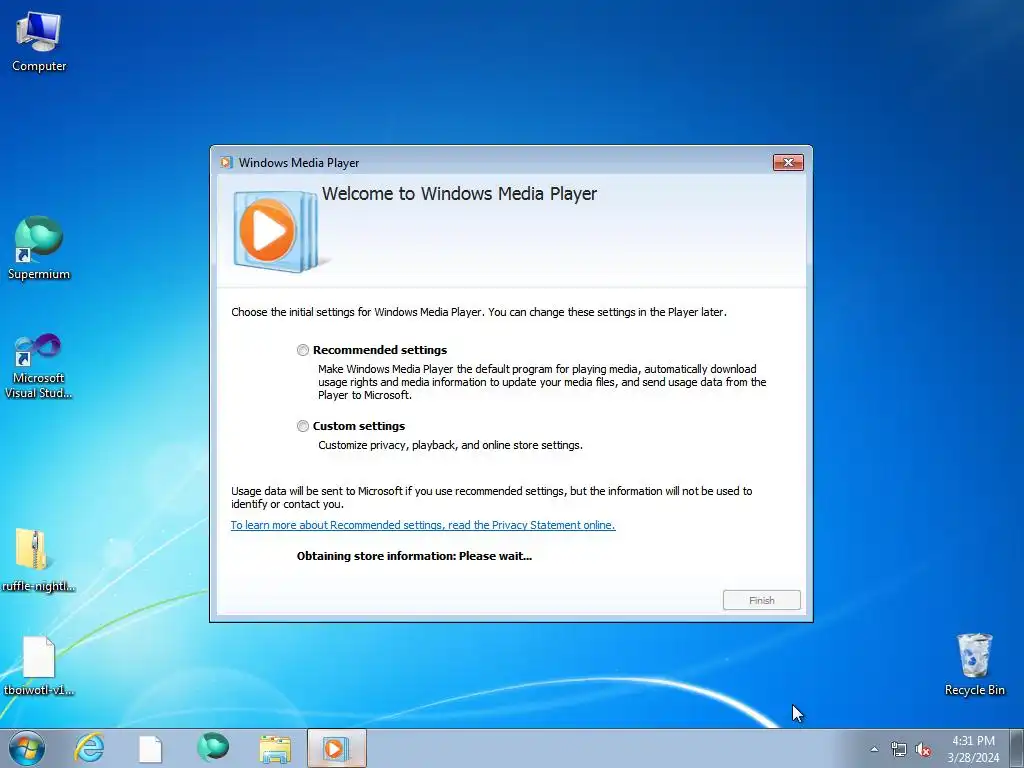Select the Microsoft Visual Studio desktop shortcut
Screen dimensions: 1024x768
pos(39,366)
